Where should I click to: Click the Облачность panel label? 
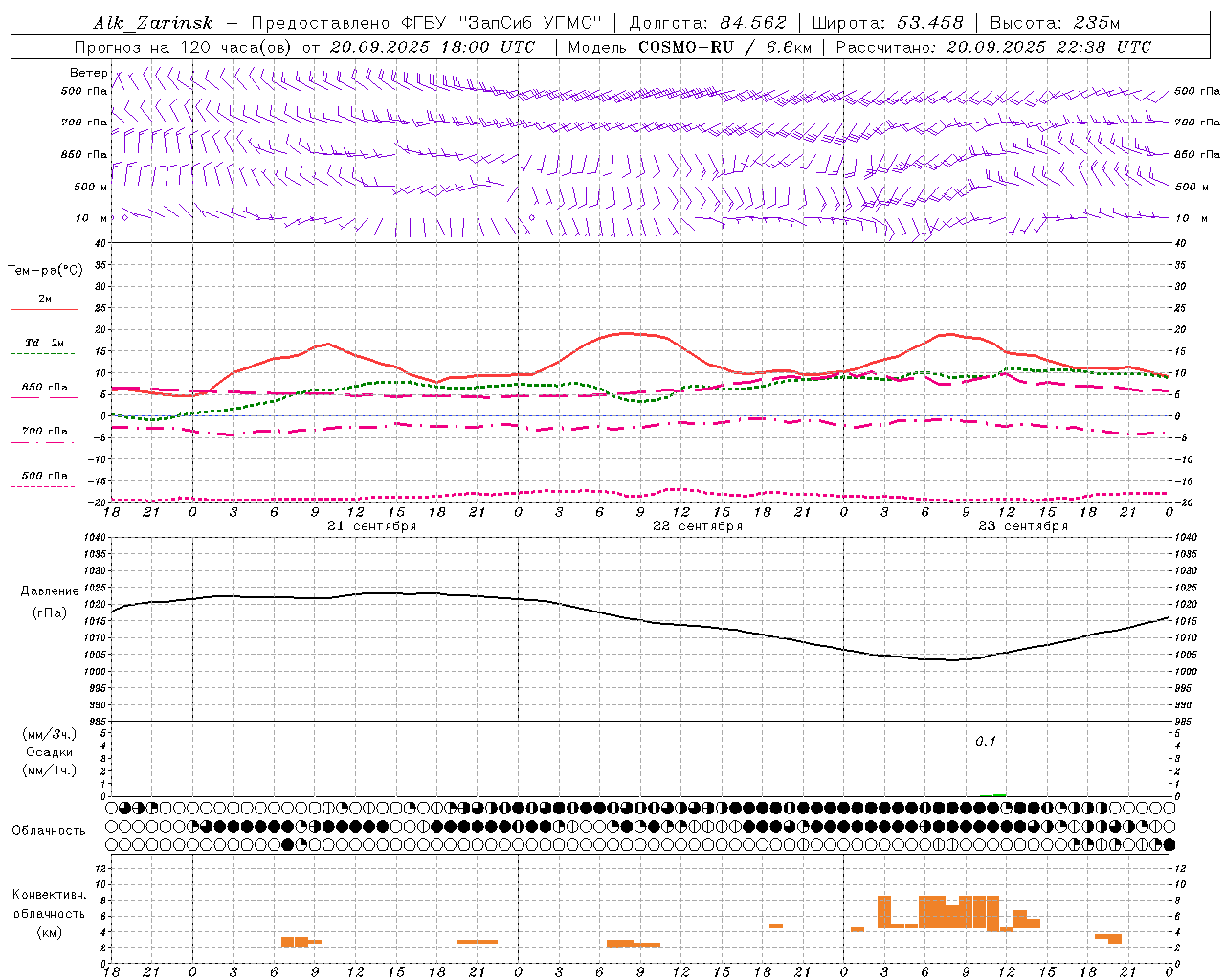pos(49,830)
